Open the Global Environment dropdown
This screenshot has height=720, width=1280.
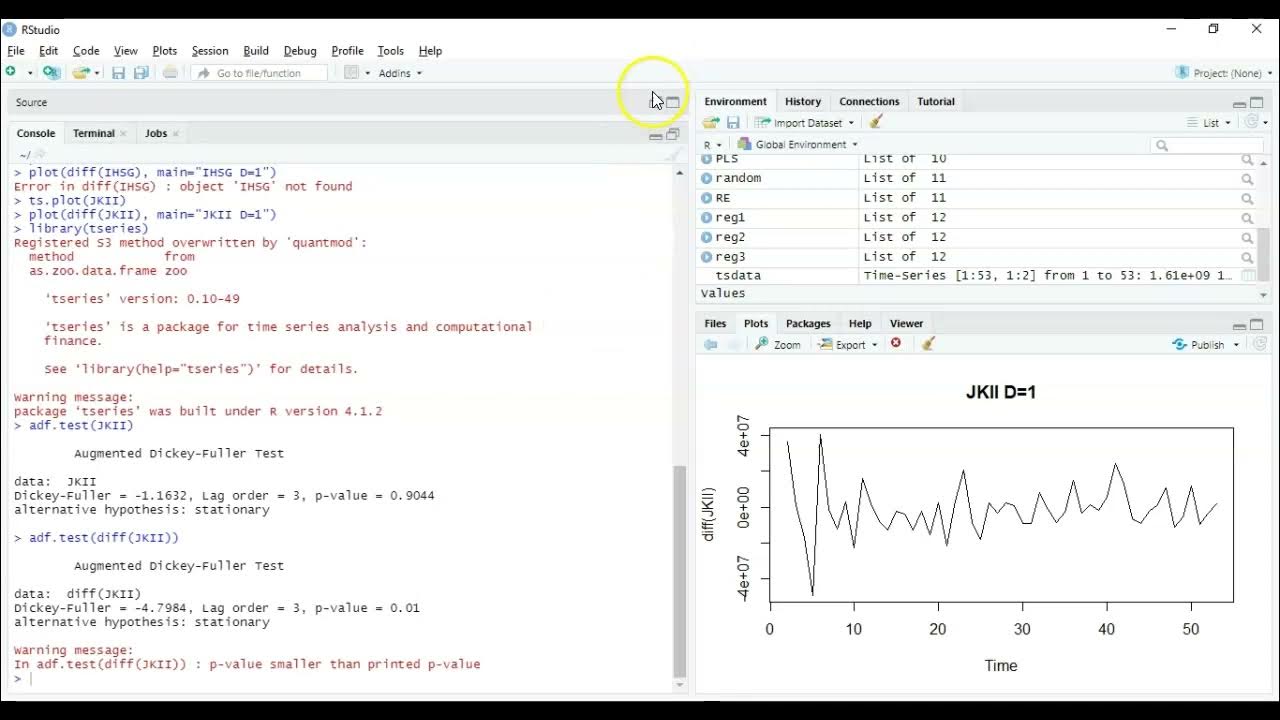797,145
